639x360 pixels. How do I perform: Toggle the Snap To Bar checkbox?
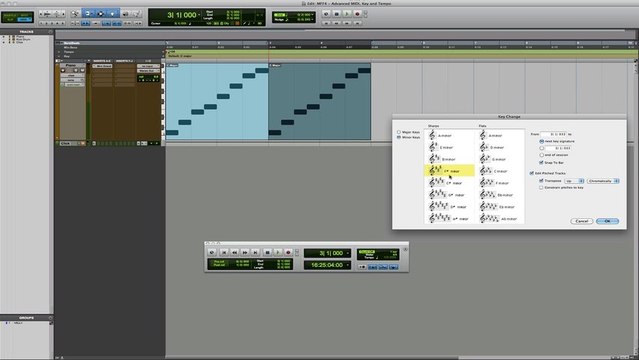click(541, 162)
